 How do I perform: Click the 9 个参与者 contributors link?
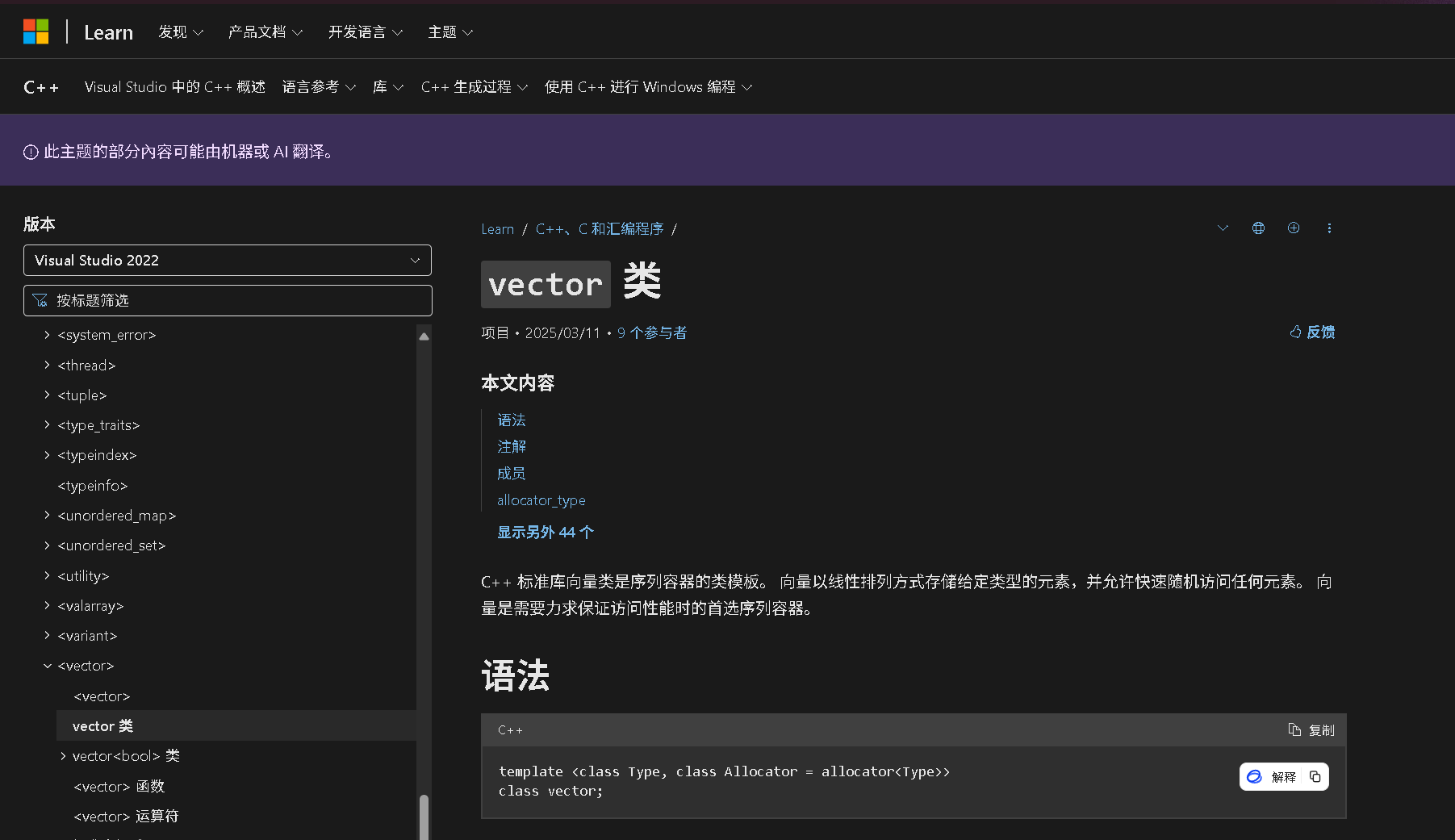652,333
